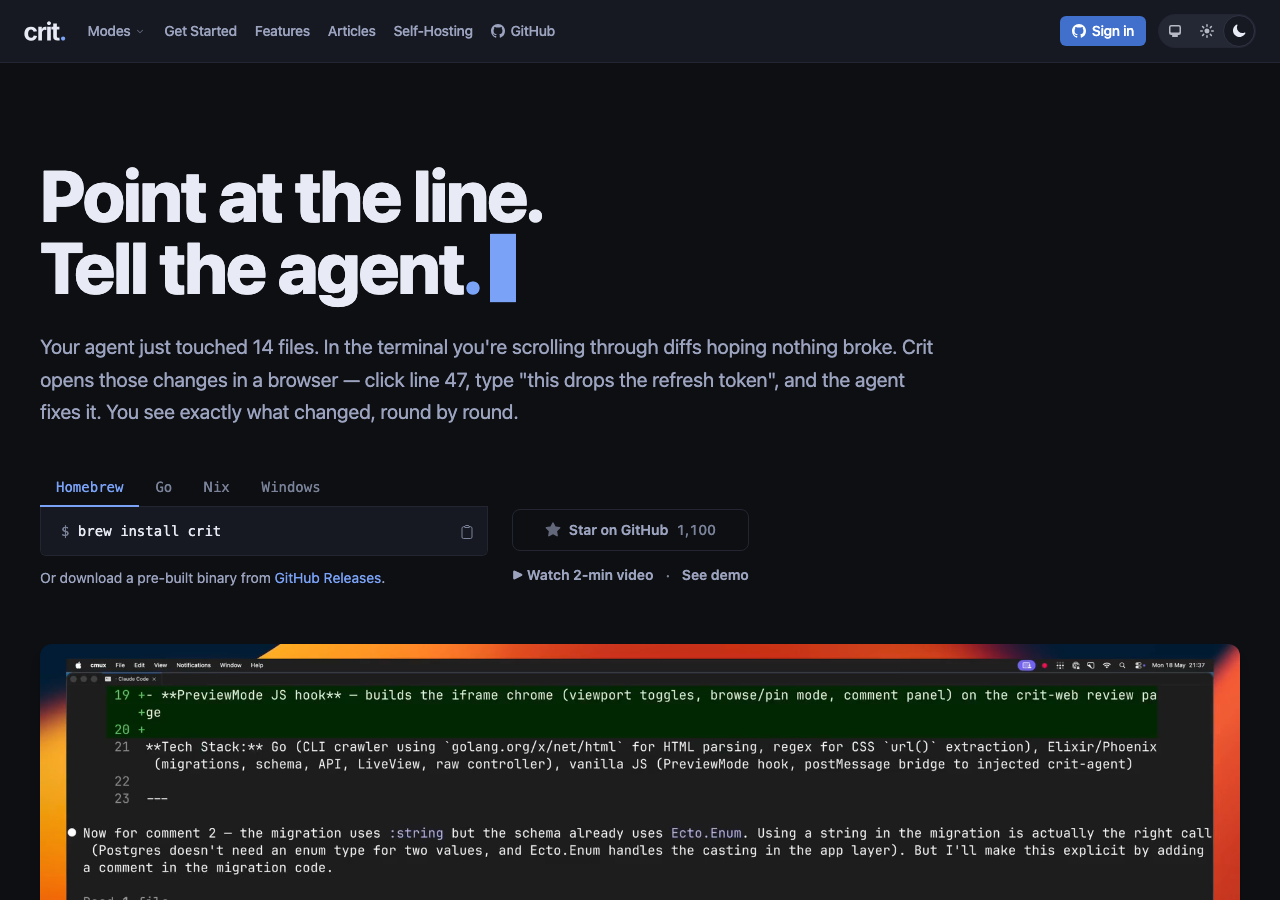Viewport: 1280px width, 900px height.
Task: Switch to dark theme
Action: (1239, 31)
